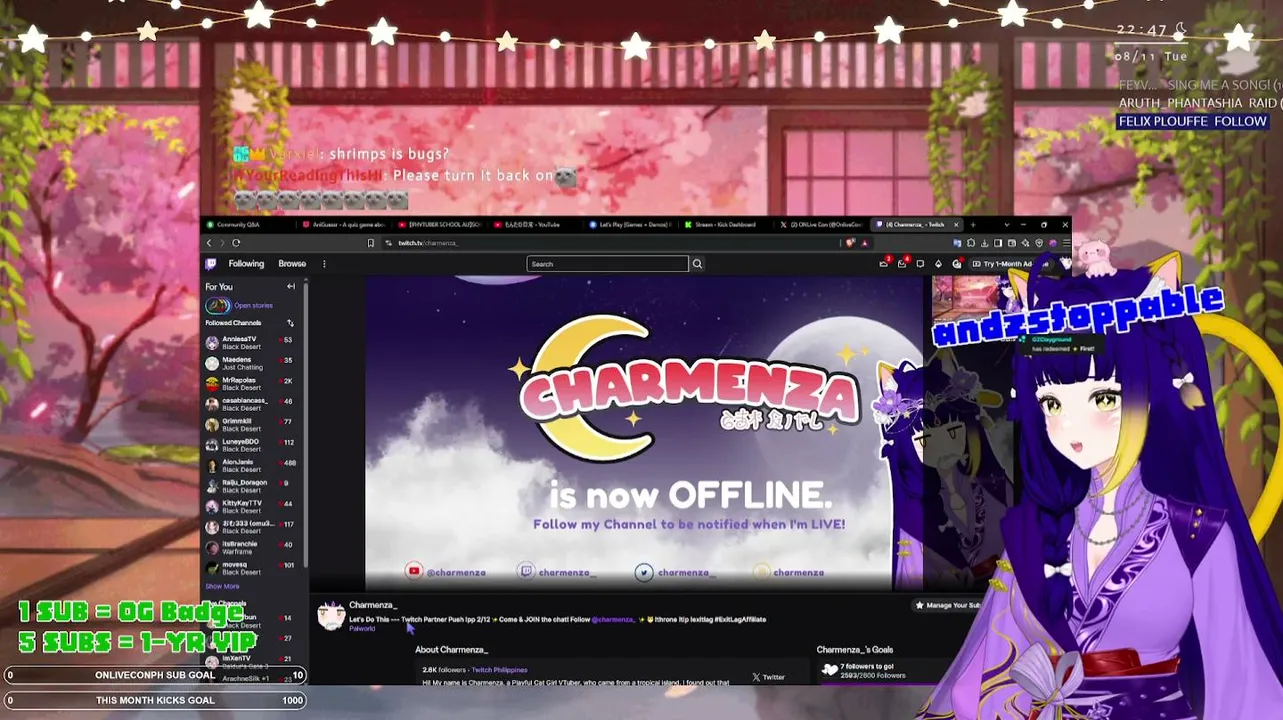Switch to the AniGuessr quiz game tab
The image size is (1283, 720).
[344, 225]
